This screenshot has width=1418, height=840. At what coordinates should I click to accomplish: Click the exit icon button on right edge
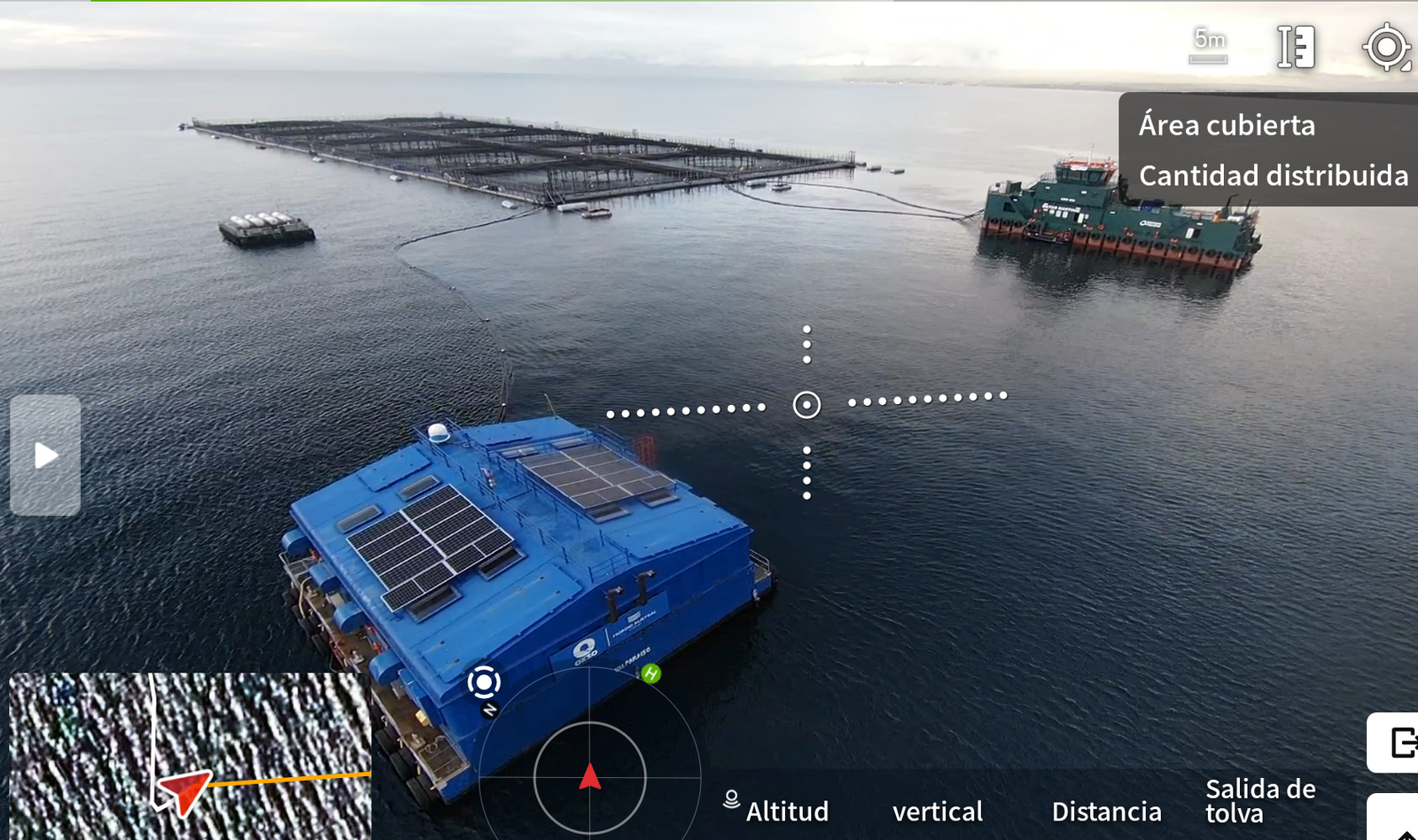tap(1399, 743)
